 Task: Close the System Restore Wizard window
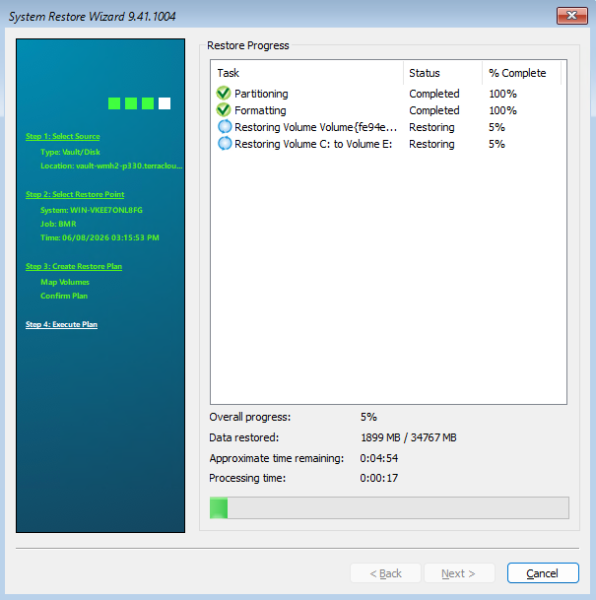pyautogui.click(x=572, y=16)
